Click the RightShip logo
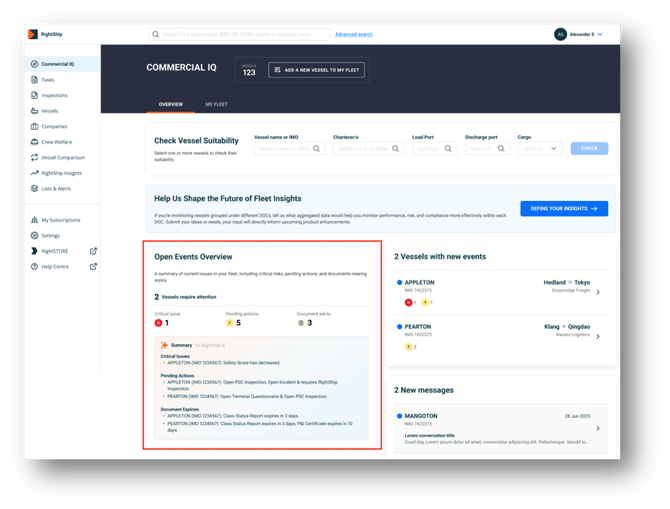 (x=34, y=34)
